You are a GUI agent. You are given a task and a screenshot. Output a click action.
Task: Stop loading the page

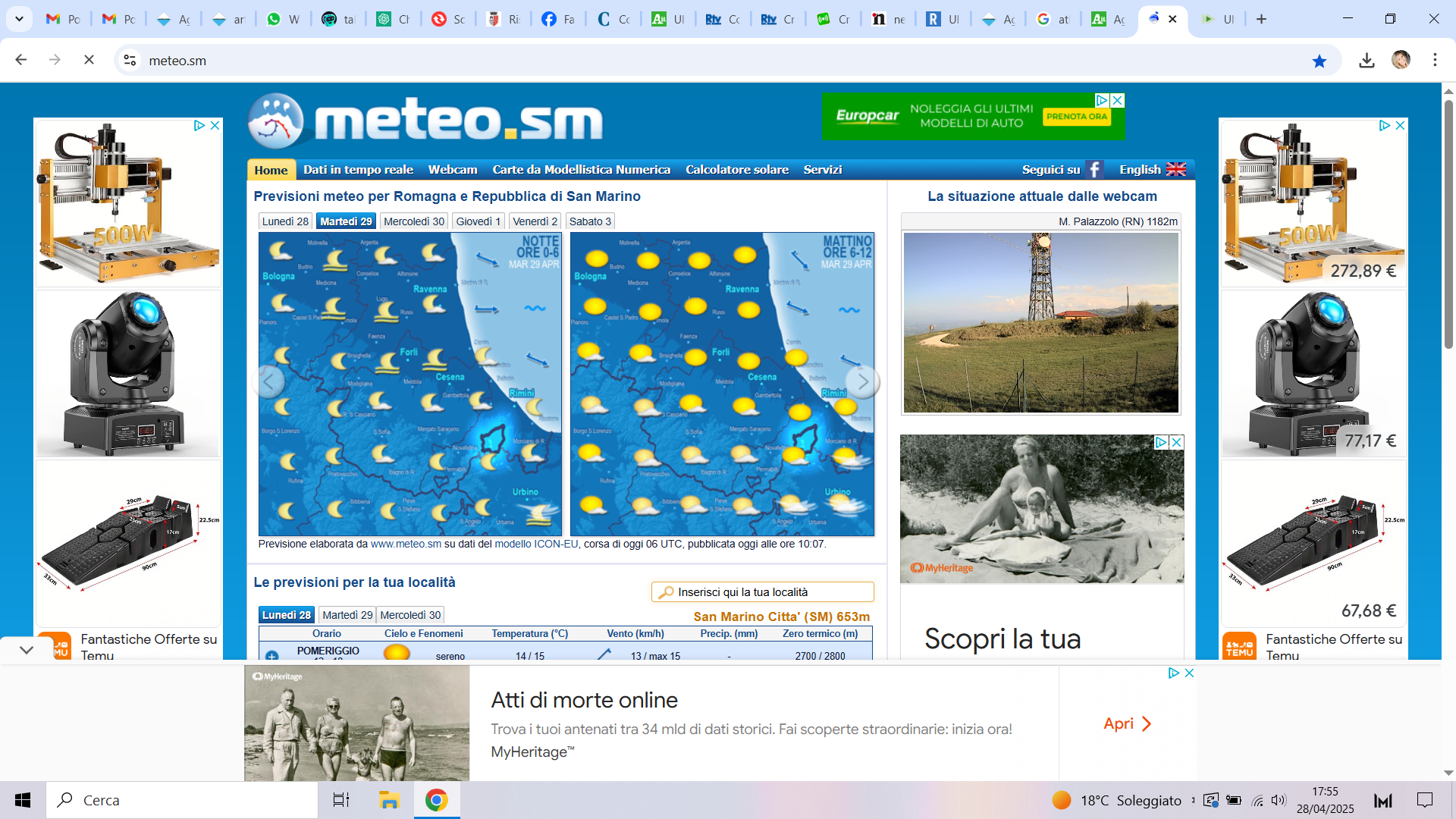pyautogui.click(x=89, y=60)
